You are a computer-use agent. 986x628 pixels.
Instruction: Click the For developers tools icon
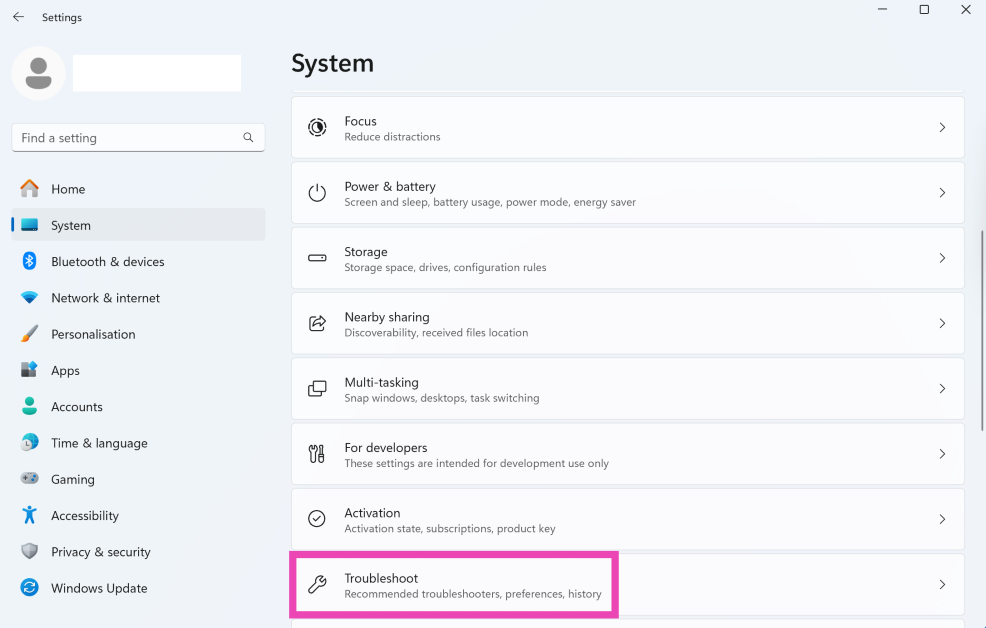pyautogui.click(x=317, y=454)
